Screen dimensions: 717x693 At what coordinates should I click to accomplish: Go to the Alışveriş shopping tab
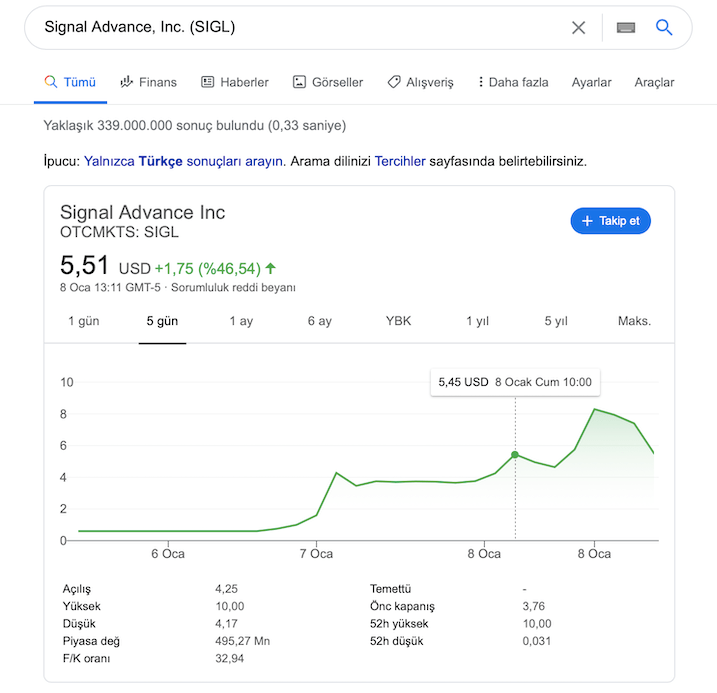click(x=420, y=82)
